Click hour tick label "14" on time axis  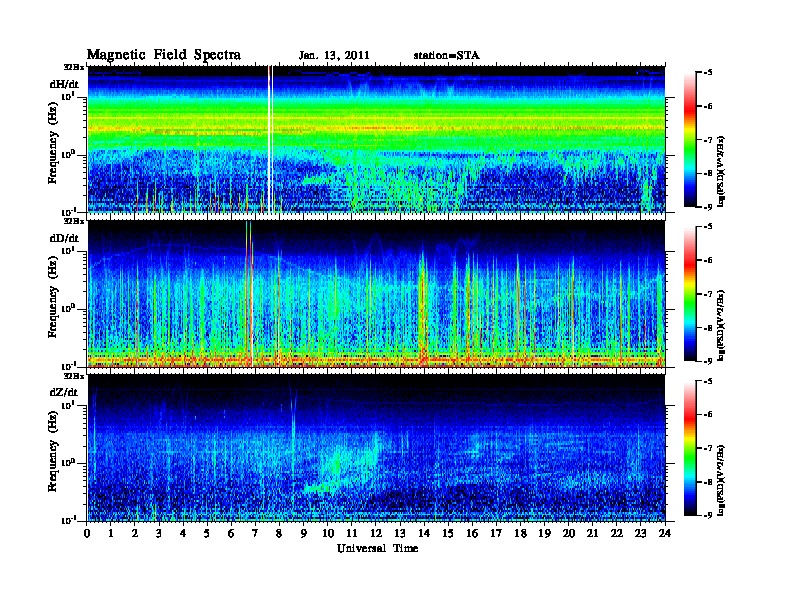click(x=424, y=534)
